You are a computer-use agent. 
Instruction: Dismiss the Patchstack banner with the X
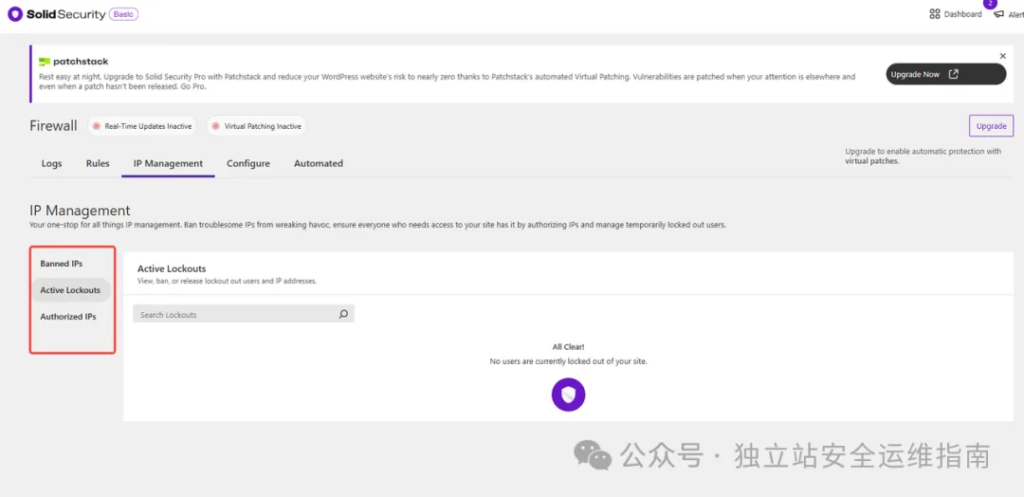click(x=1003, y=56)
